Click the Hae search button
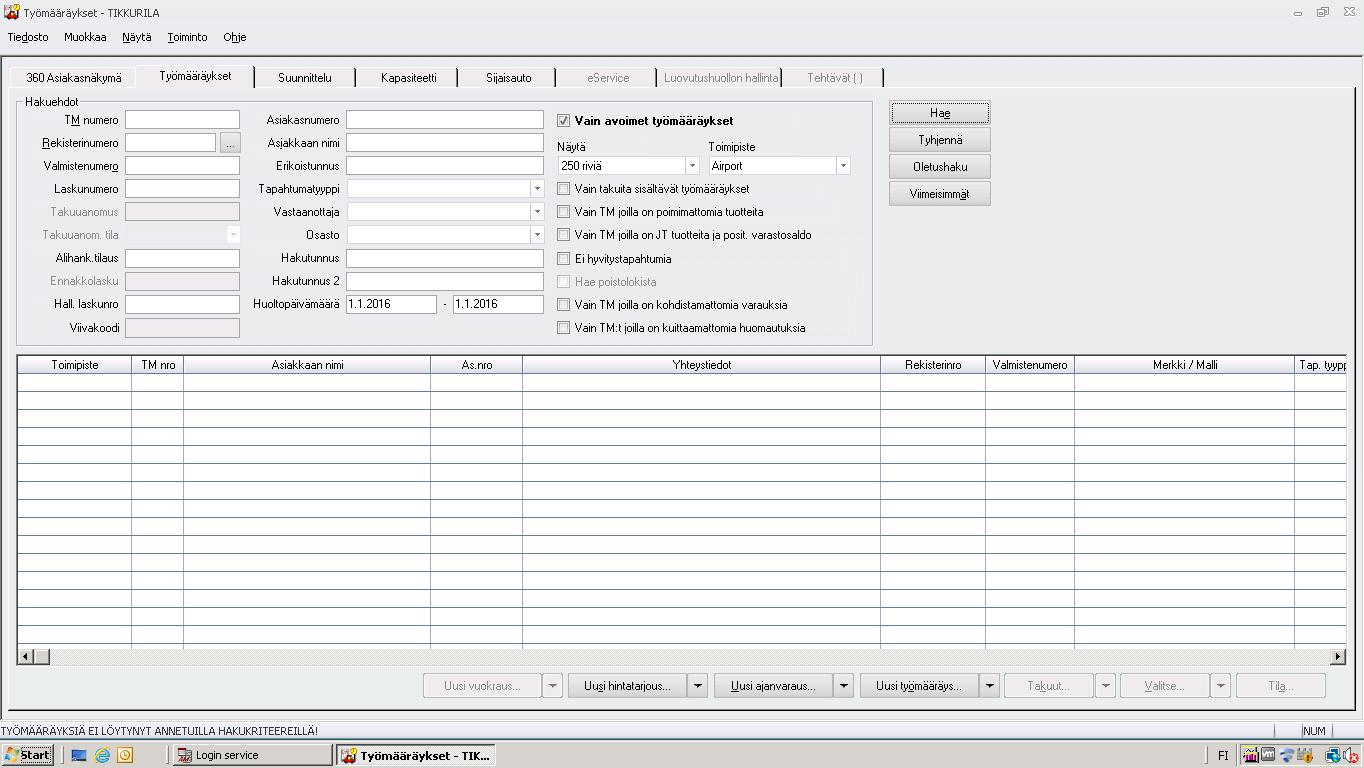The image size is (1364, 768). (940, 113)
